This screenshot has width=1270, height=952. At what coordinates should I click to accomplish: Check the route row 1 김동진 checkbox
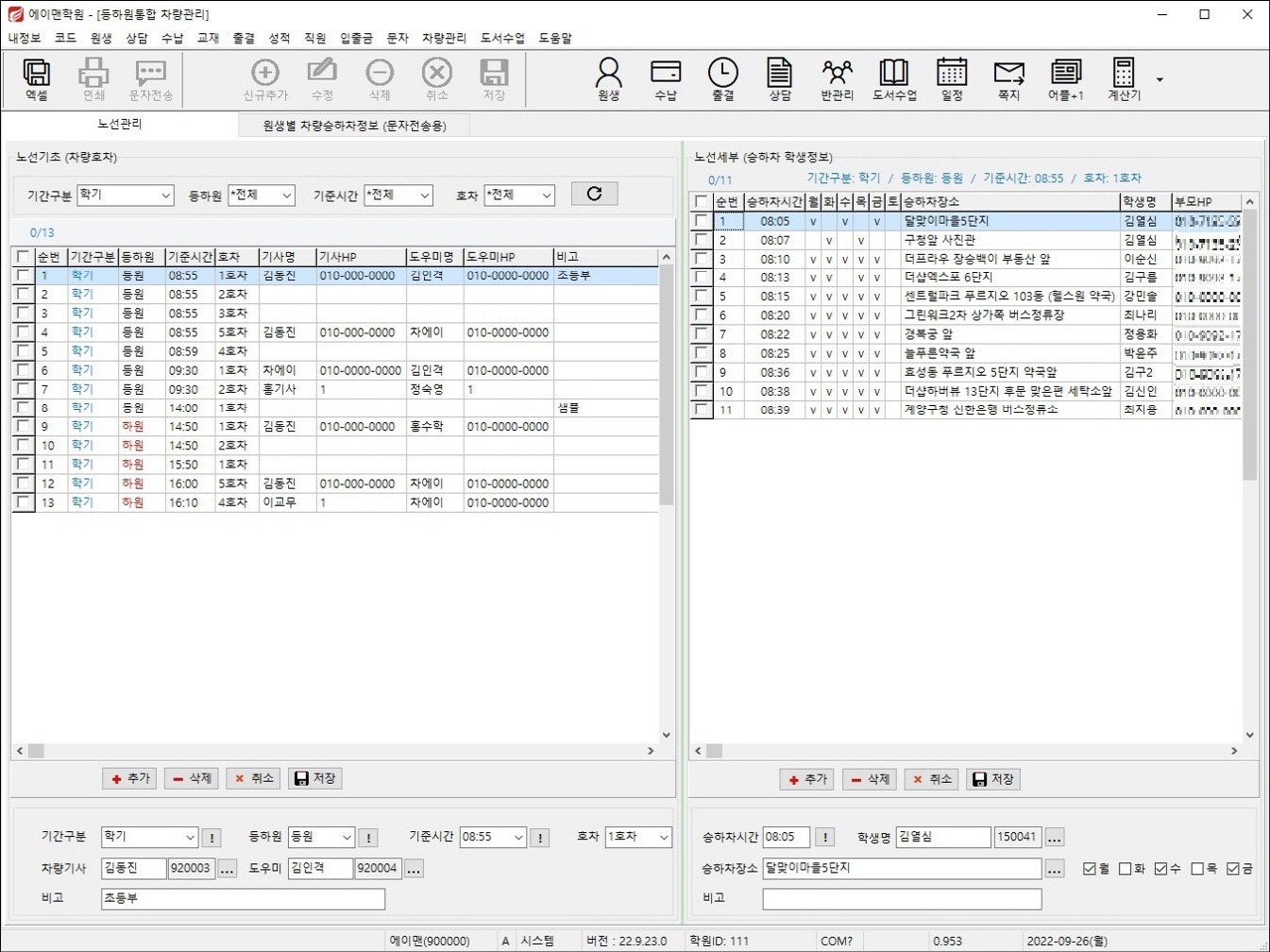coord(23,276)
